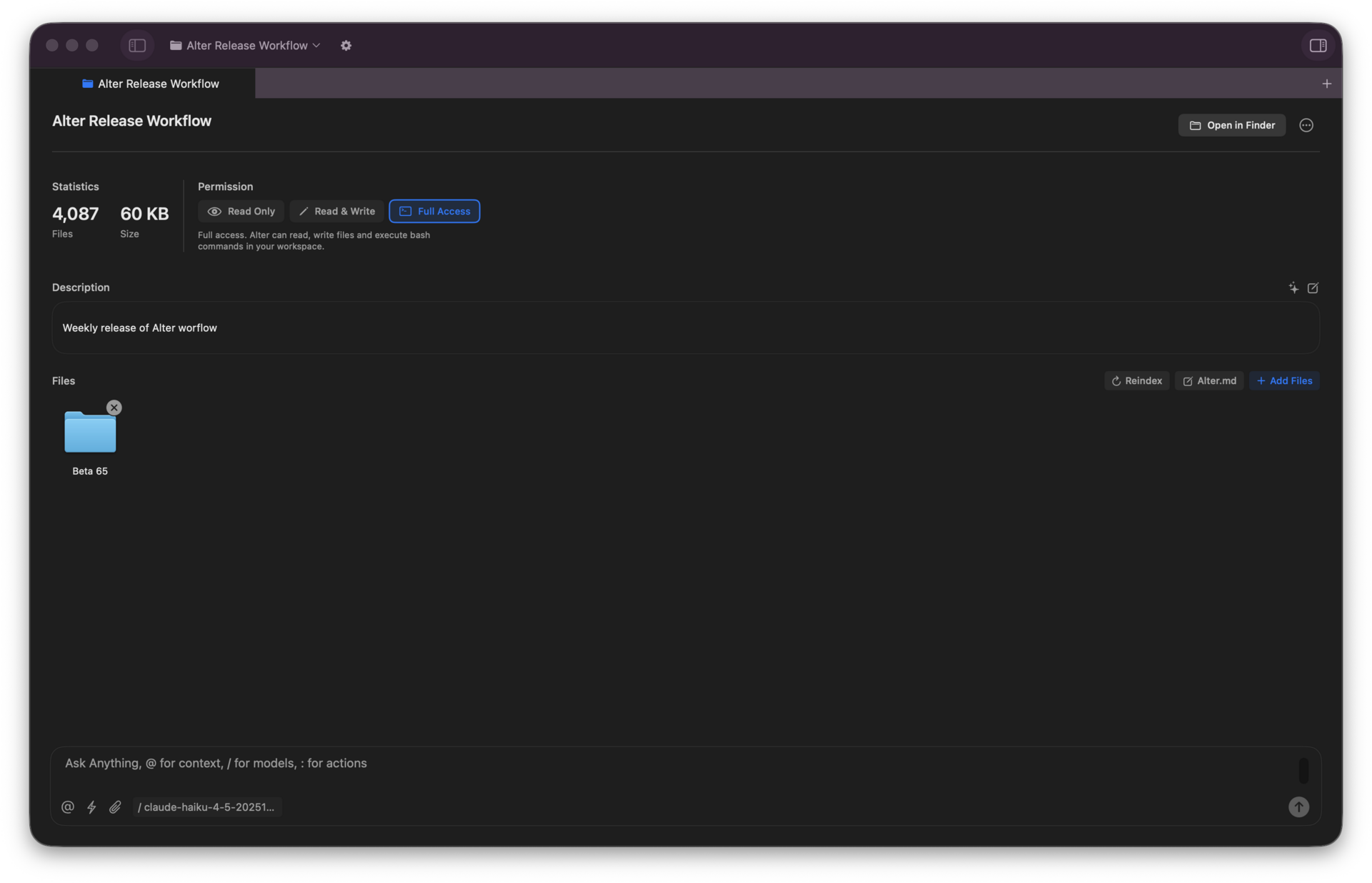
Task: Select Read & Write permission
Action: [337, 211]
